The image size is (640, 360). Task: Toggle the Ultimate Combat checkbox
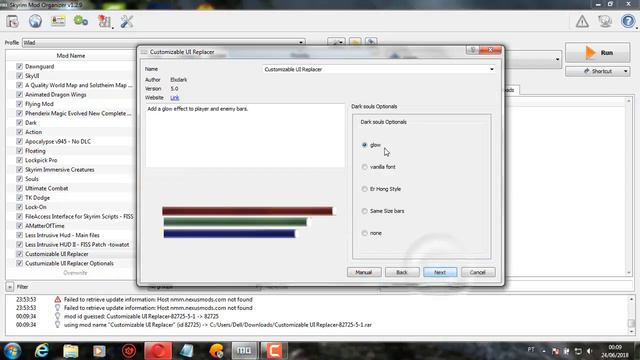19,188
